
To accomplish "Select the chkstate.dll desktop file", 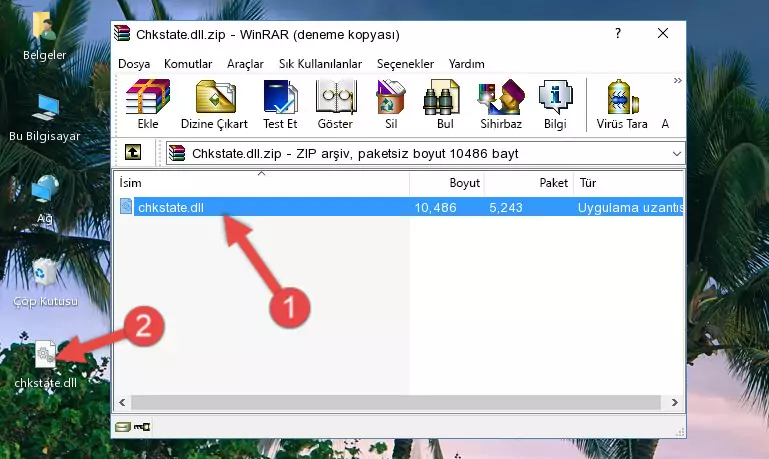I will (x=45, y=364).
